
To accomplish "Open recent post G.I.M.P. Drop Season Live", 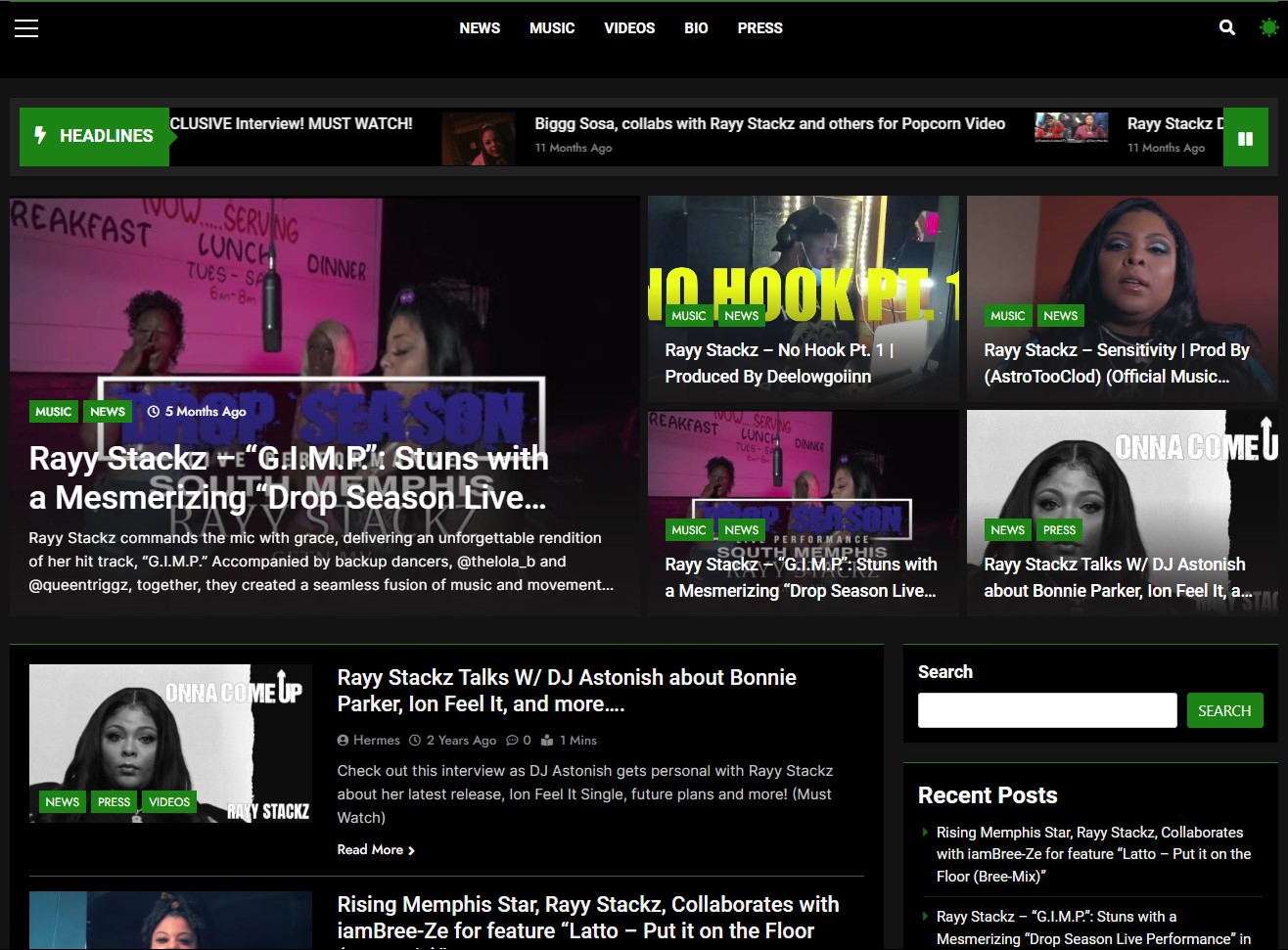I will pos(1093,927).
